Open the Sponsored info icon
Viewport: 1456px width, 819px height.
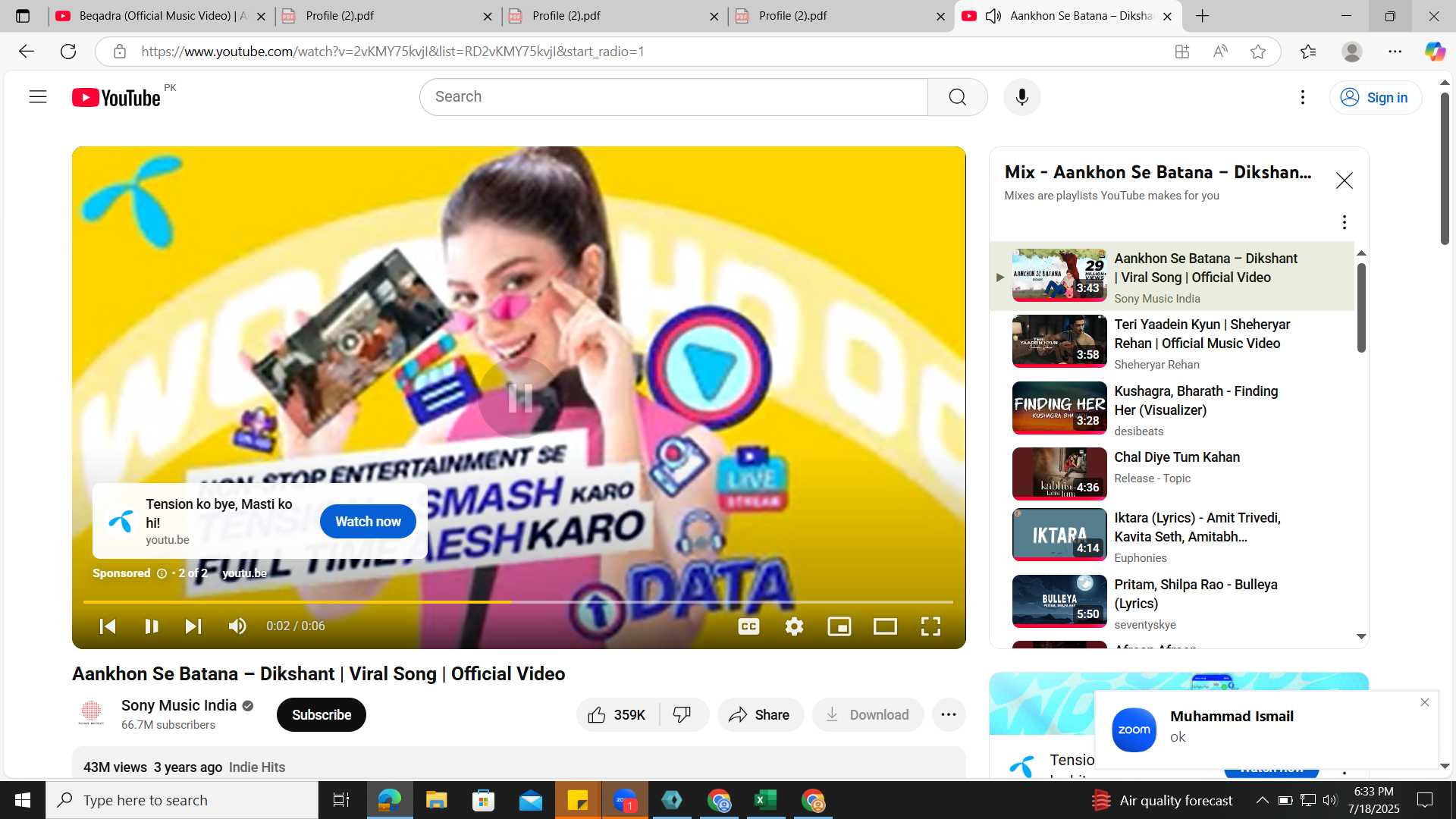(162, 573)
